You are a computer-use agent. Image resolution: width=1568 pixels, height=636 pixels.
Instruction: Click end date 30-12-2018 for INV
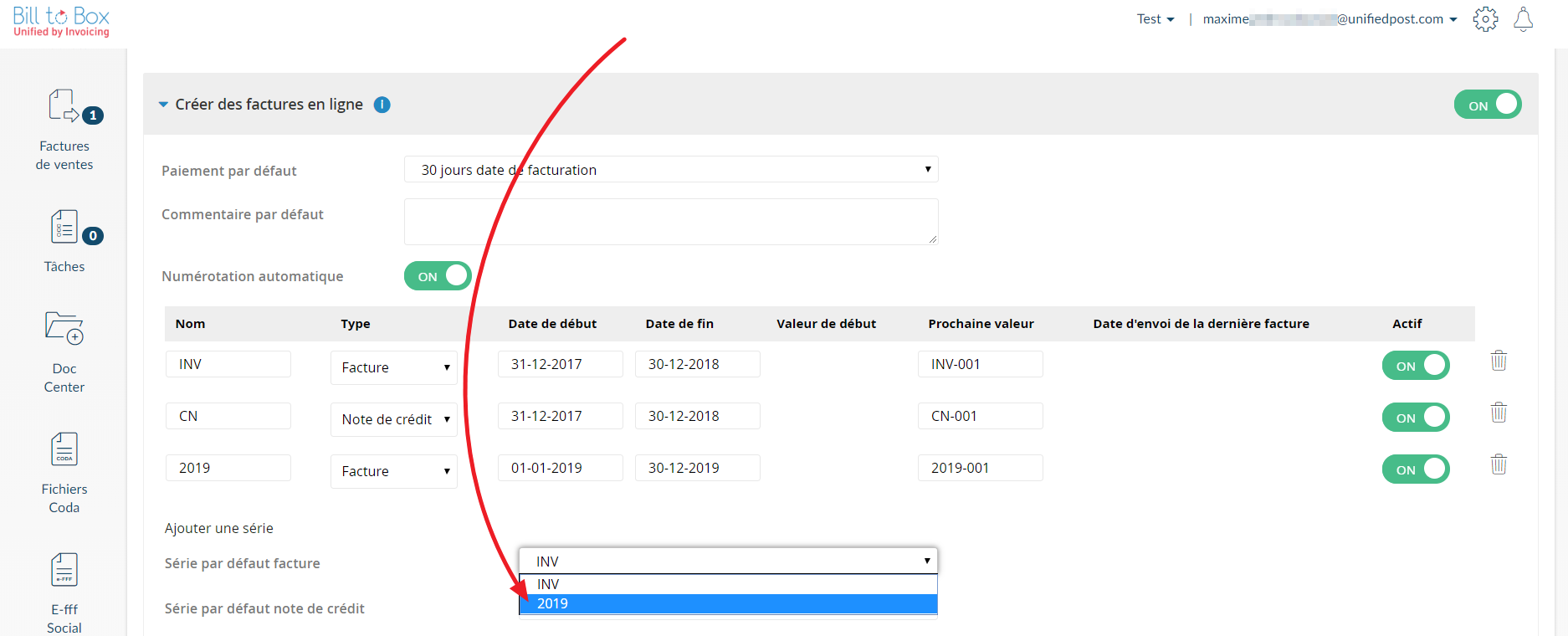(x=698, y=364)
